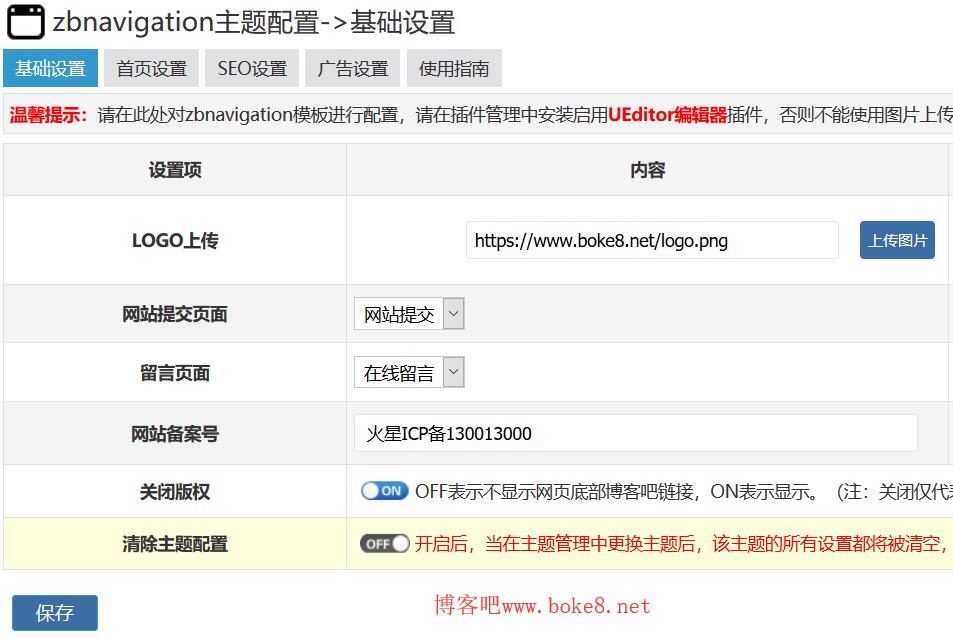
Task: Switch to the 基础设置 tab
Action: pos(50,68)
